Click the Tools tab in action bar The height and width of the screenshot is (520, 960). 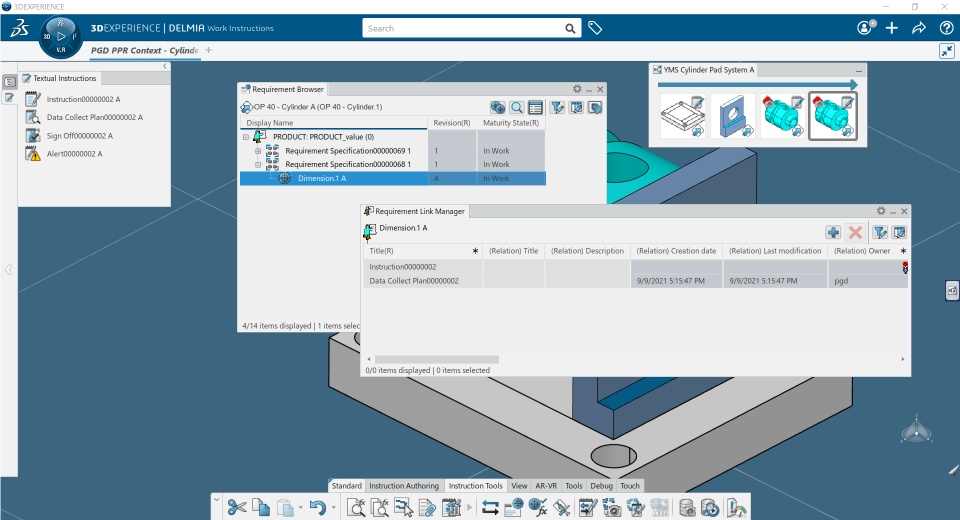(x=574, y=486)
